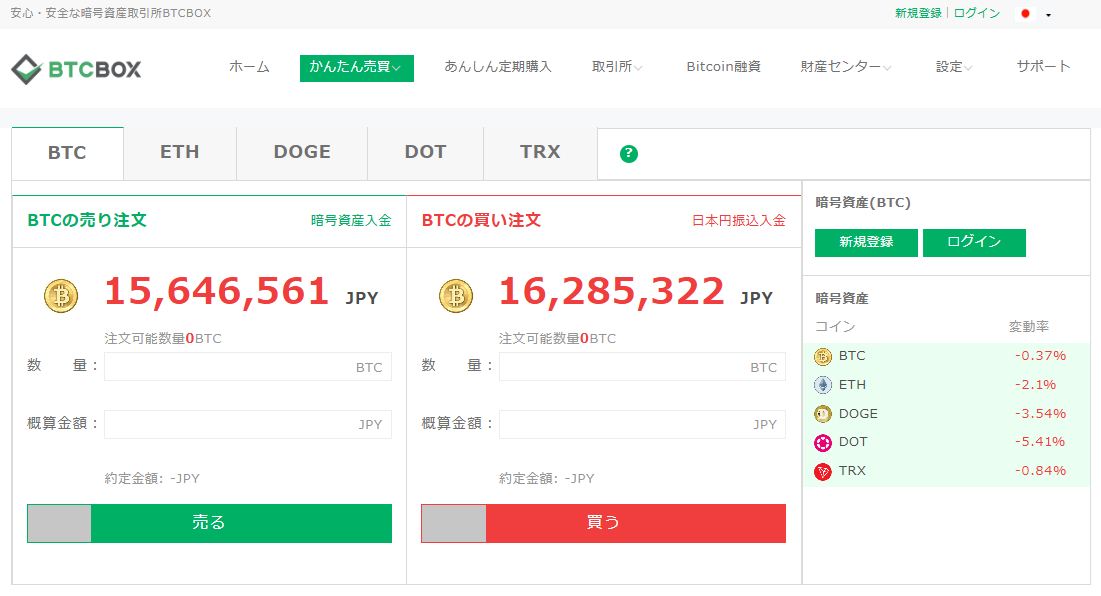1101x596 pixels.
Task: Click the TRX row label in asset list
Action: coord(852,470)
